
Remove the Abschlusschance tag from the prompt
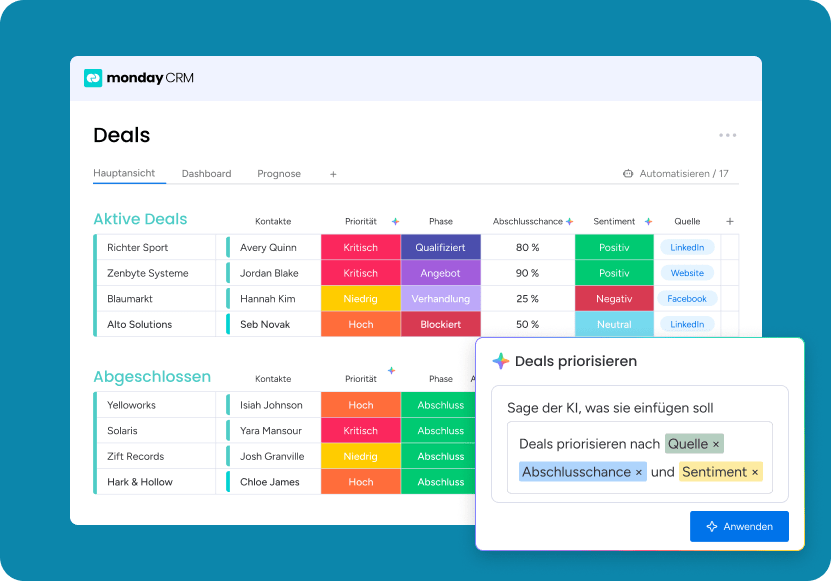pyautogui.click(x=639, y=472)
